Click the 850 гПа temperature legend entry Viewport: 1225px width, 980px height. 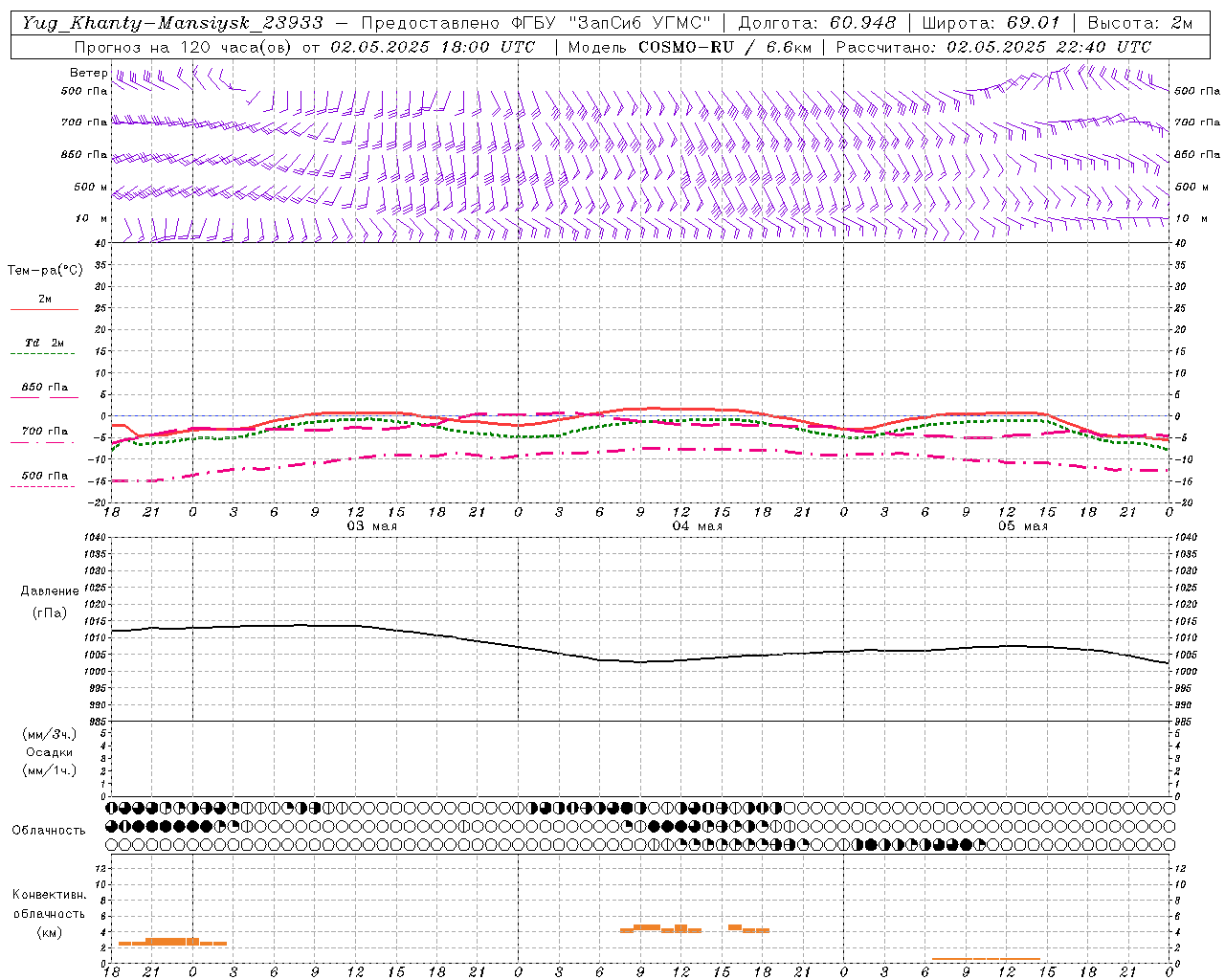(x=44, y=388)
